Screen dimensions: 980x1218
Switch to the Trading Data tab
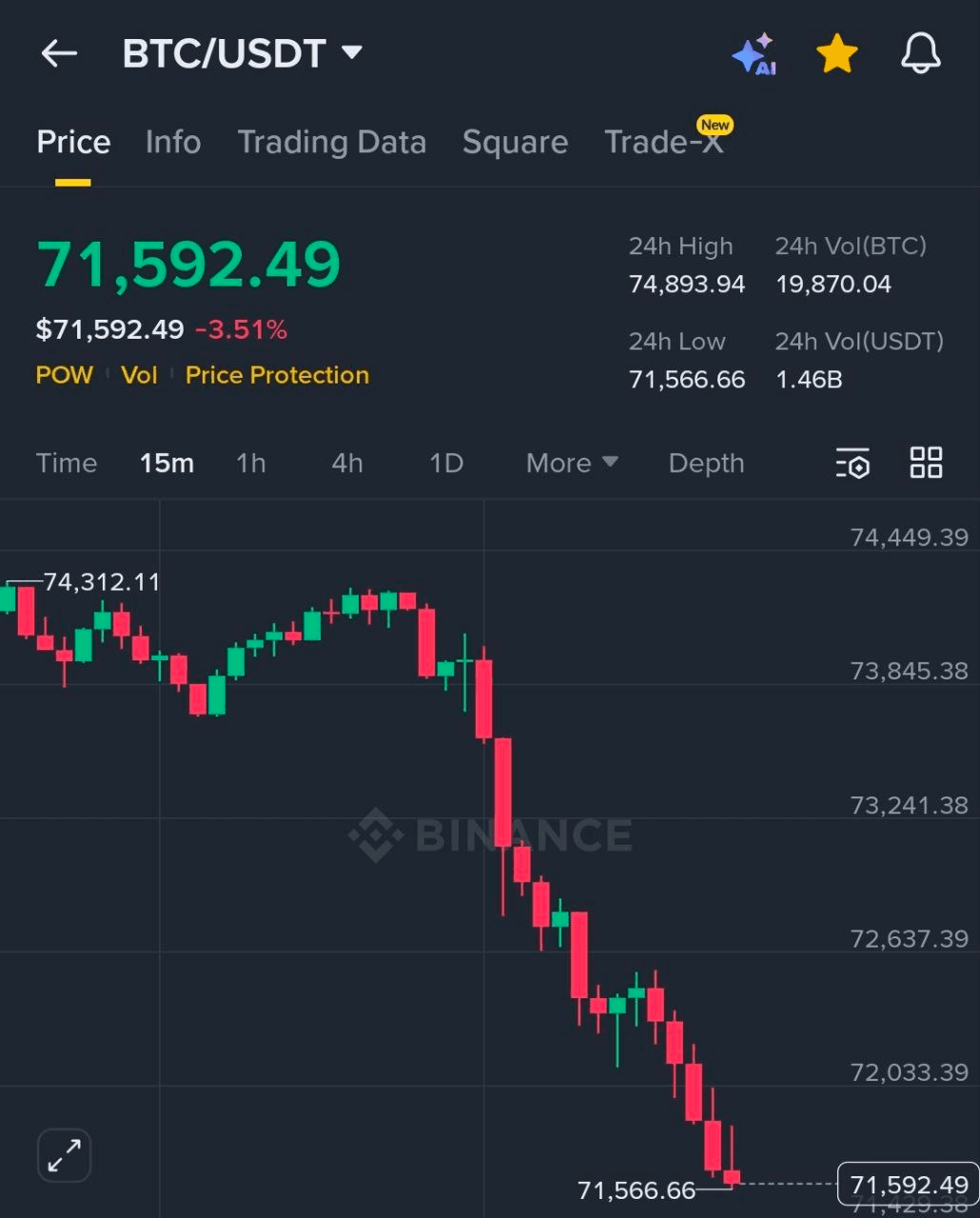[x=331, y=143]
